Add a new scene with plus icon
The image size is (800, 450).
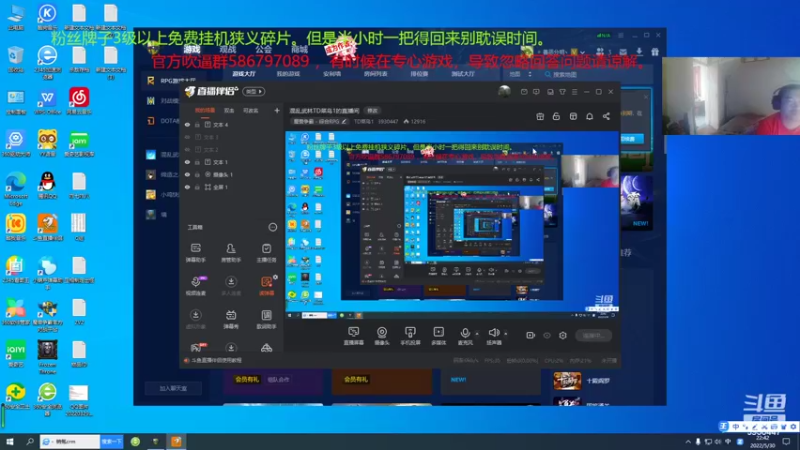tap(277, 110)
